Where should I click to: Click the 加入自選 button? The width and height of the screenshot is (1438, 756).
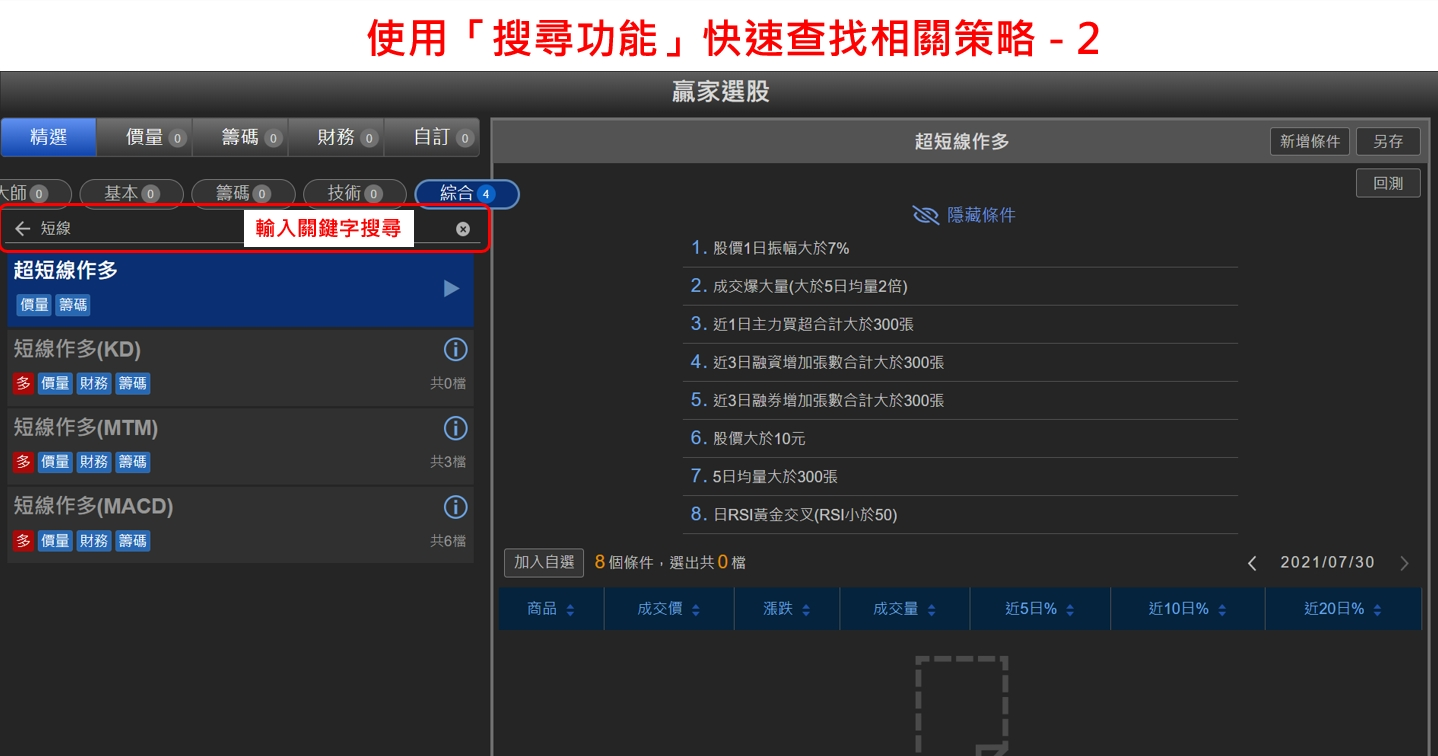pyautogui.click(x=543, y=563)
